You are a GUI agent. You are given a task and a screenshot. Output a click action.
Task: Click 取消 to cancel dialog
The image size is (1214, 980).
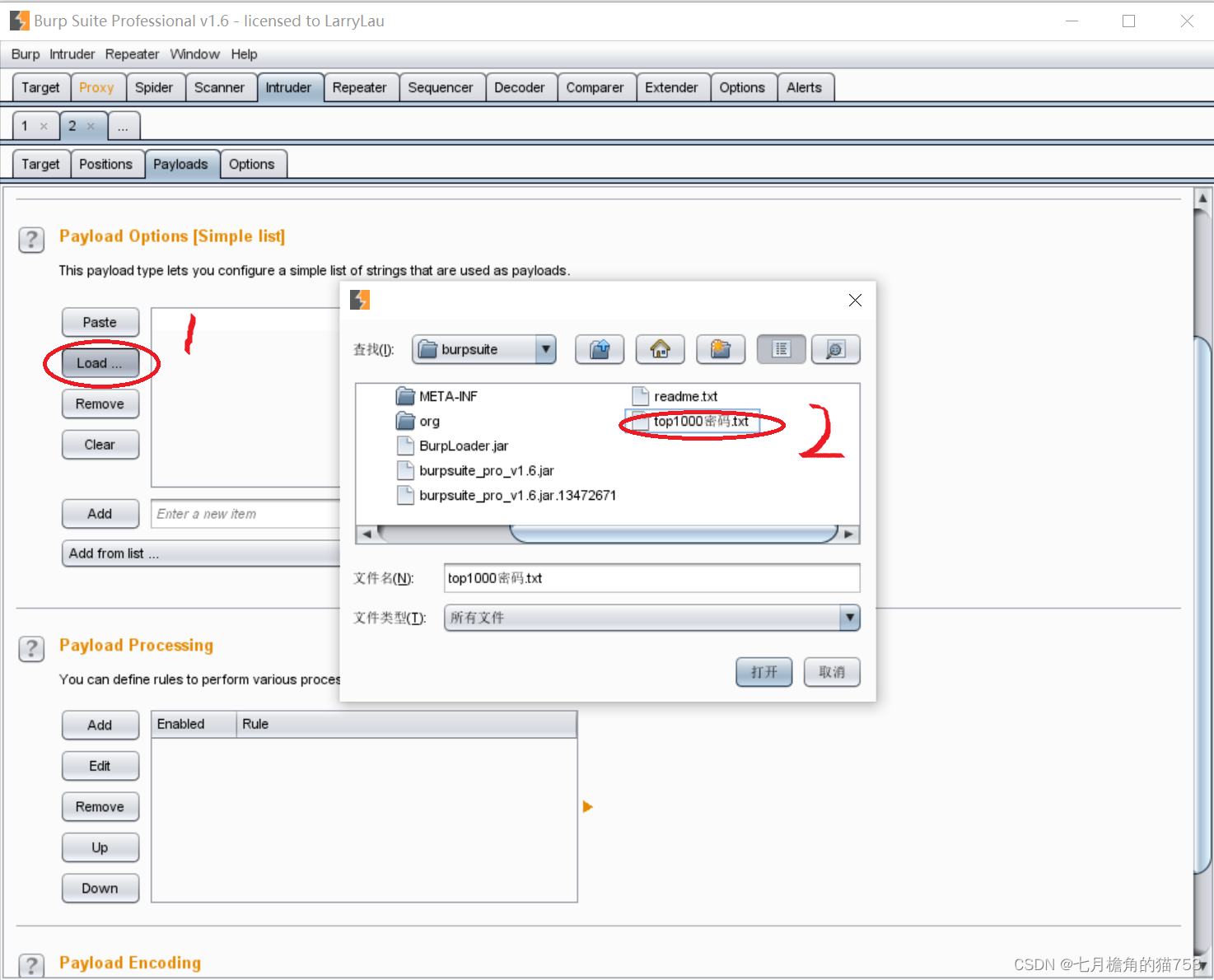pos(832,672)
